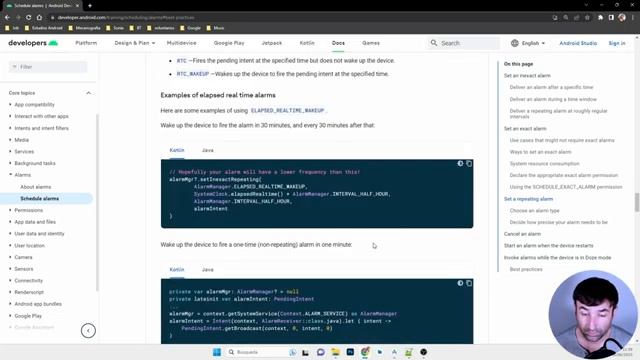This screenshot has height=360, width=640.
Task: Open File Explorer from the taskbar
Action: click(x=336, y=352)
